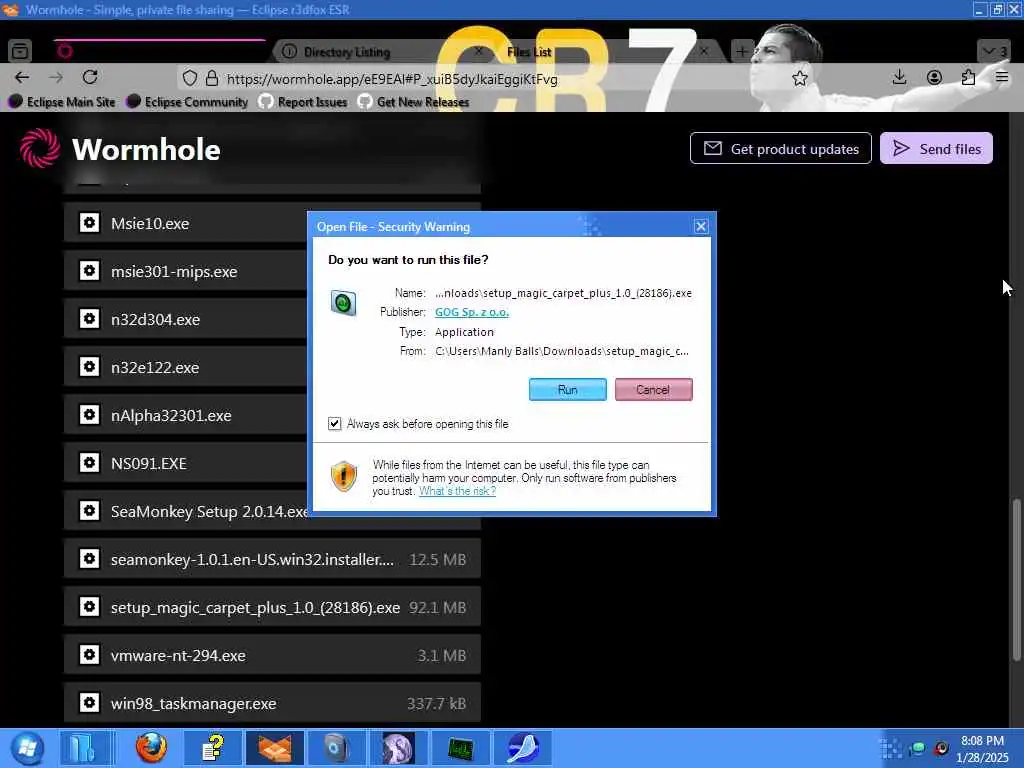This screenshot has width=1024, height=768.
Task: Reload the page with refresh icon
Action: click(x=90, y=77)
